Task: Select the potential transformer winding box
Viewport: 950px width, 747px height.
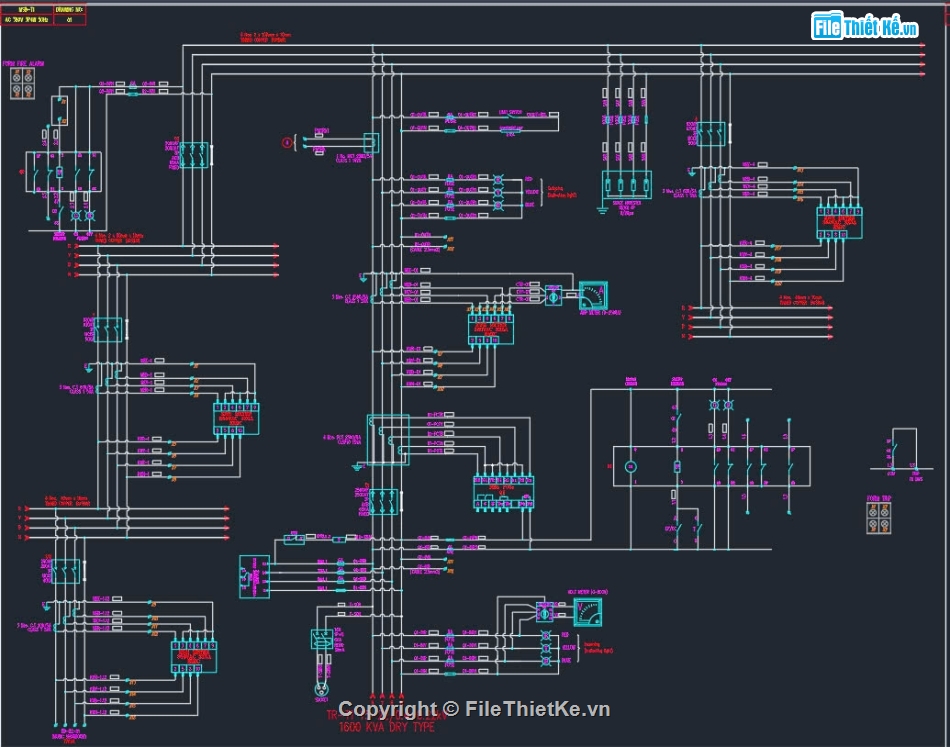Action: 388,440
